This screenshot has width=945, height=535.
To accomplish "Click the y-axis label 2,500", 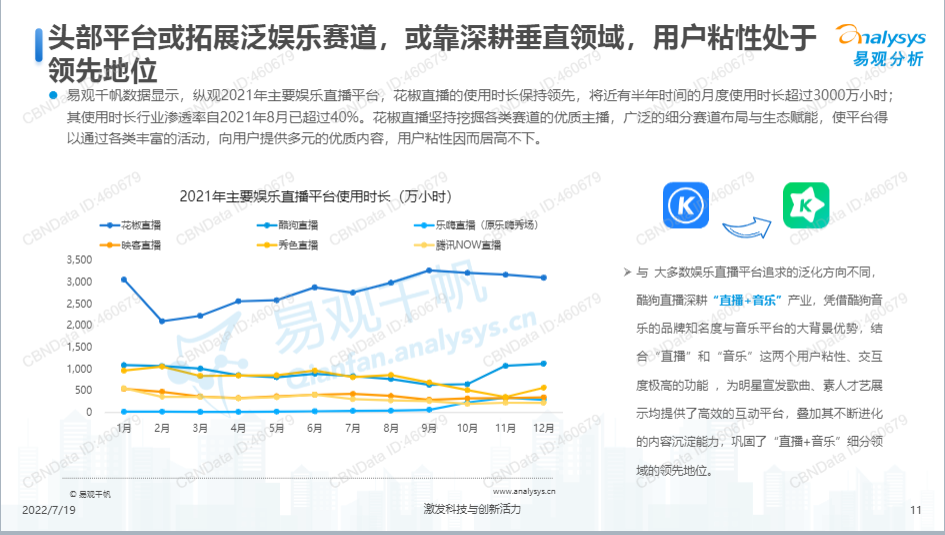I will [x=80, y=304].
